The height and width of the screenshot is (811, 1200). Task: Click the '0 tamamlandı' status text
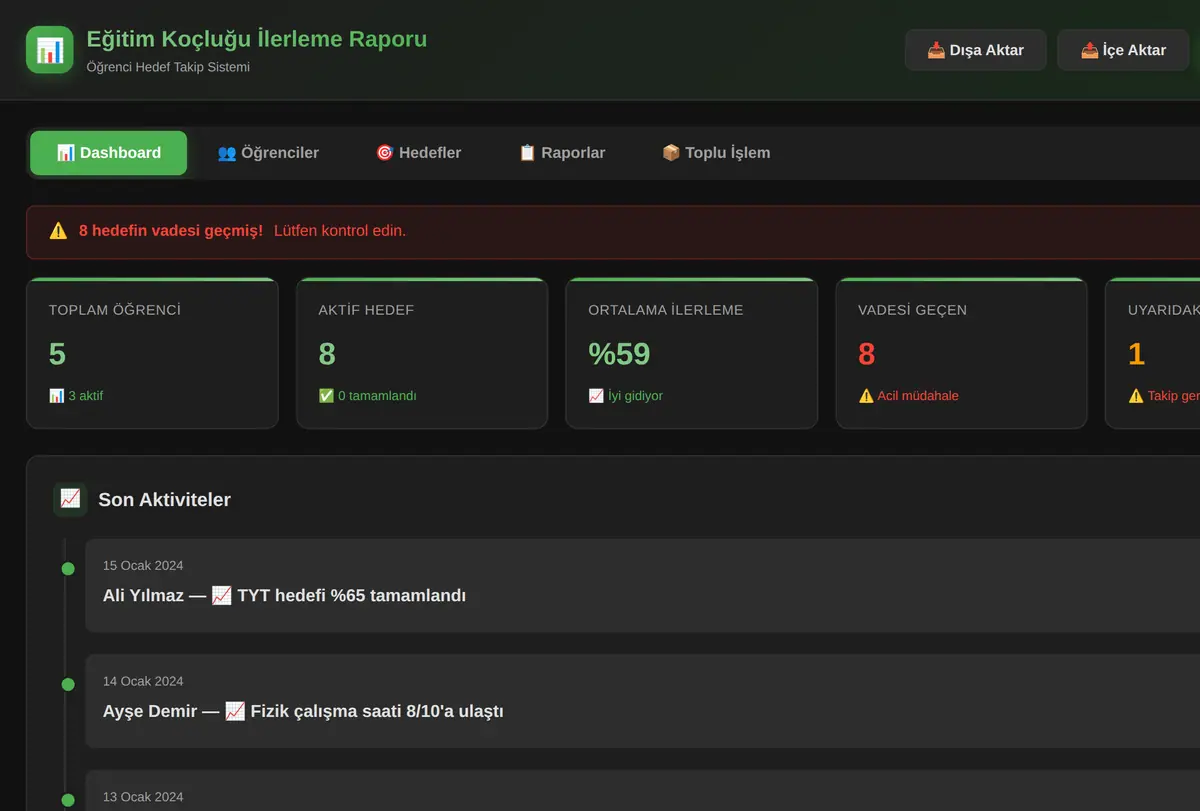377,396
